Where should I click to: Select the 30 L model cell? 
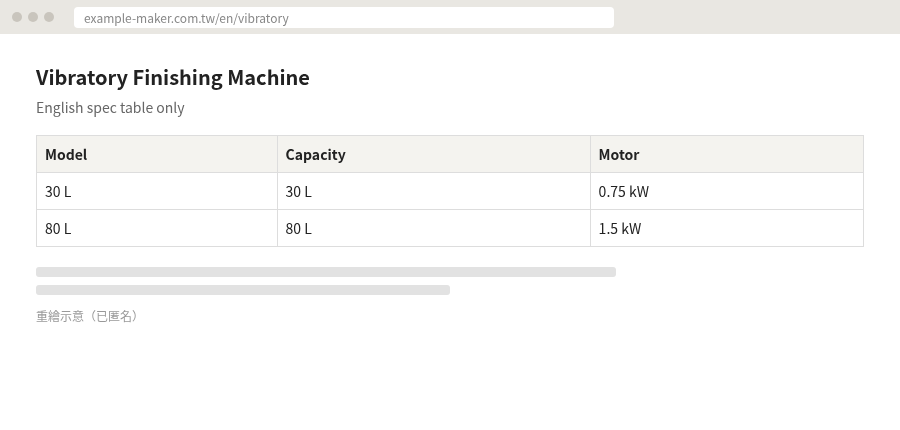tap(157, 191)
